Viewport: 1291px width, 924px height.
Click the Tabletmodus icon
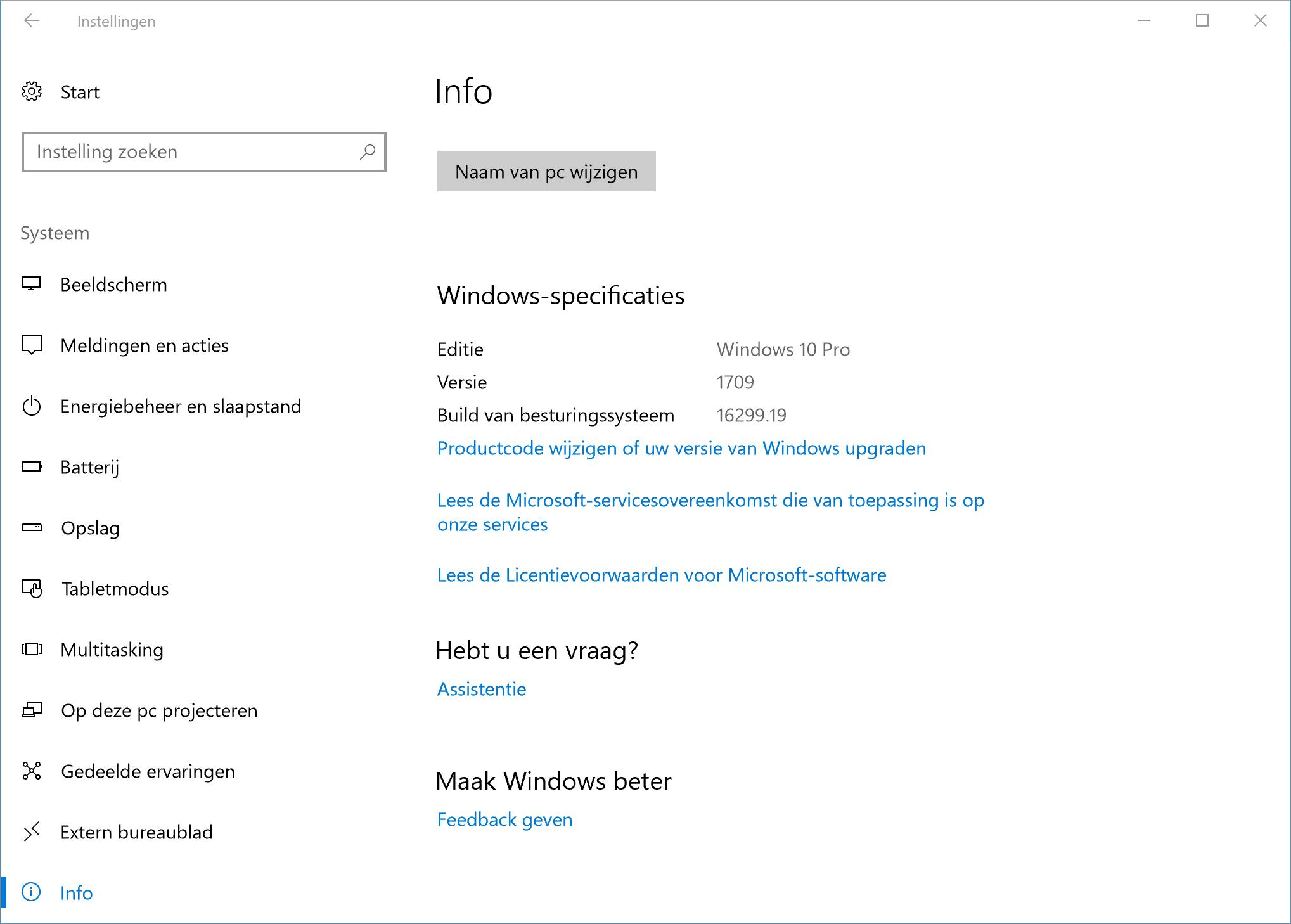pyautogui.click(x=32, y=589)
